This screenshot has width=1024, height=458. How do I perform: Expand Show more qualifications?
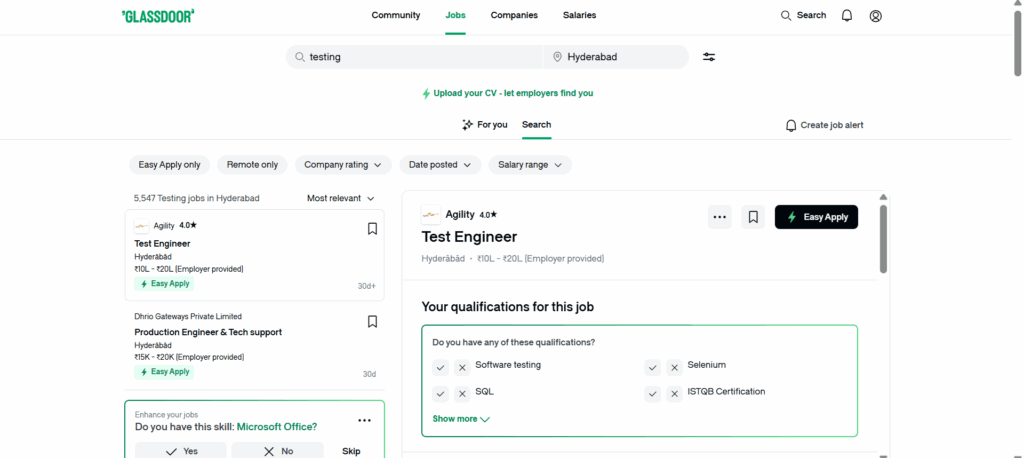pos(461,419)
